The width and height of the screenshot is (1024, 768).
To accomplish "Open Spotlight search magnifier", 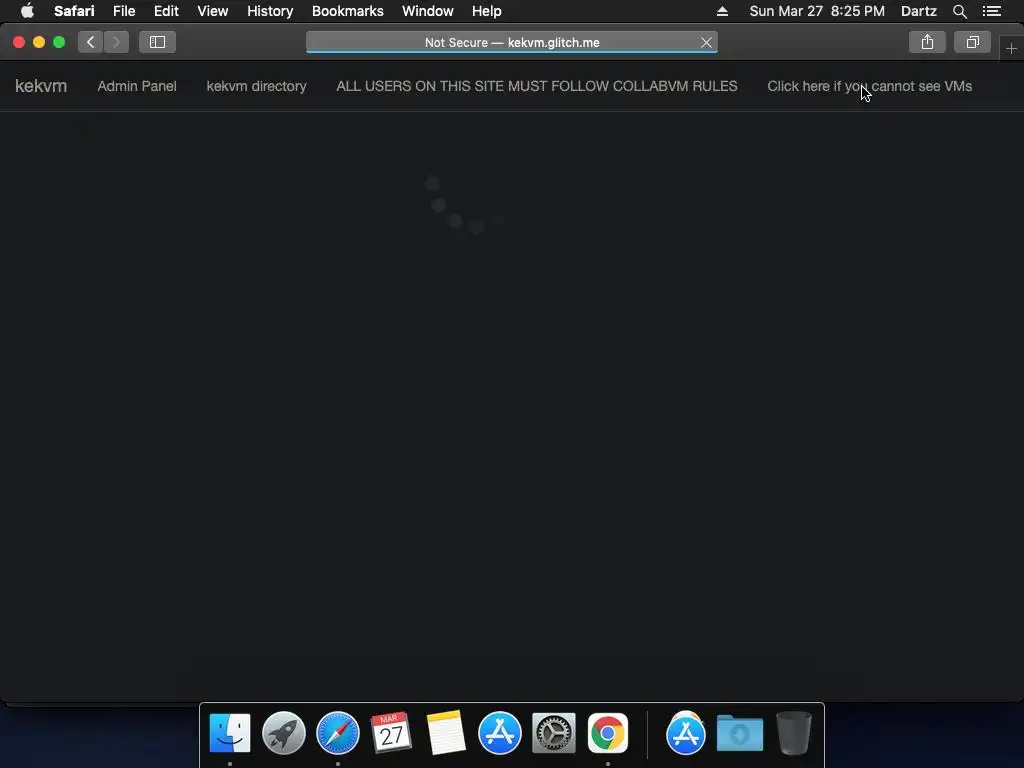I will pos(959,11).
